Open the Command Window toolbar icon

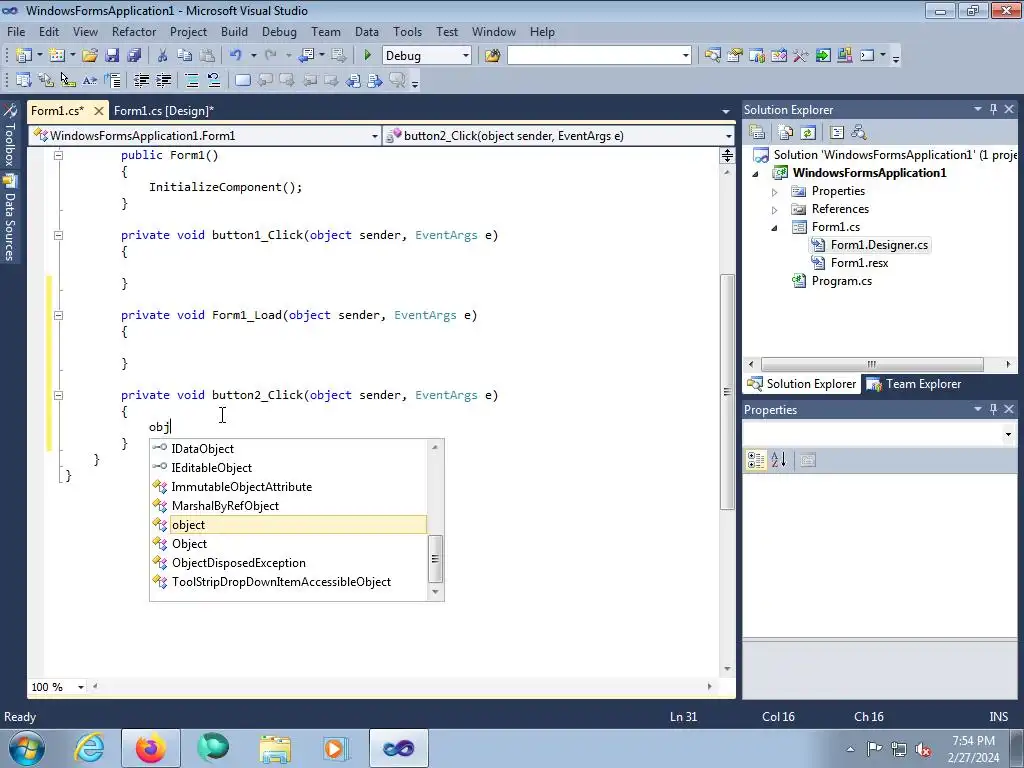[867, 56]
